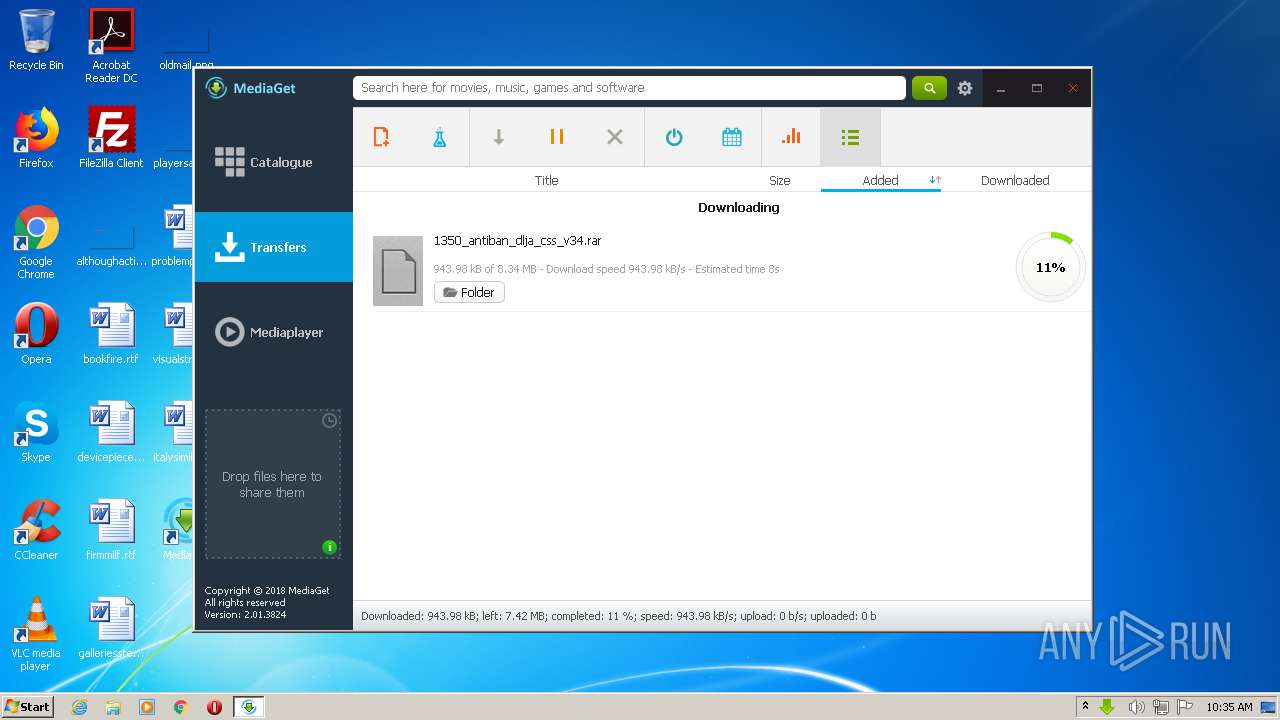The width and height of the screenshot is (1280, 720).
Task: Select Google Chrome desktop icon
Action: (36, 243)
